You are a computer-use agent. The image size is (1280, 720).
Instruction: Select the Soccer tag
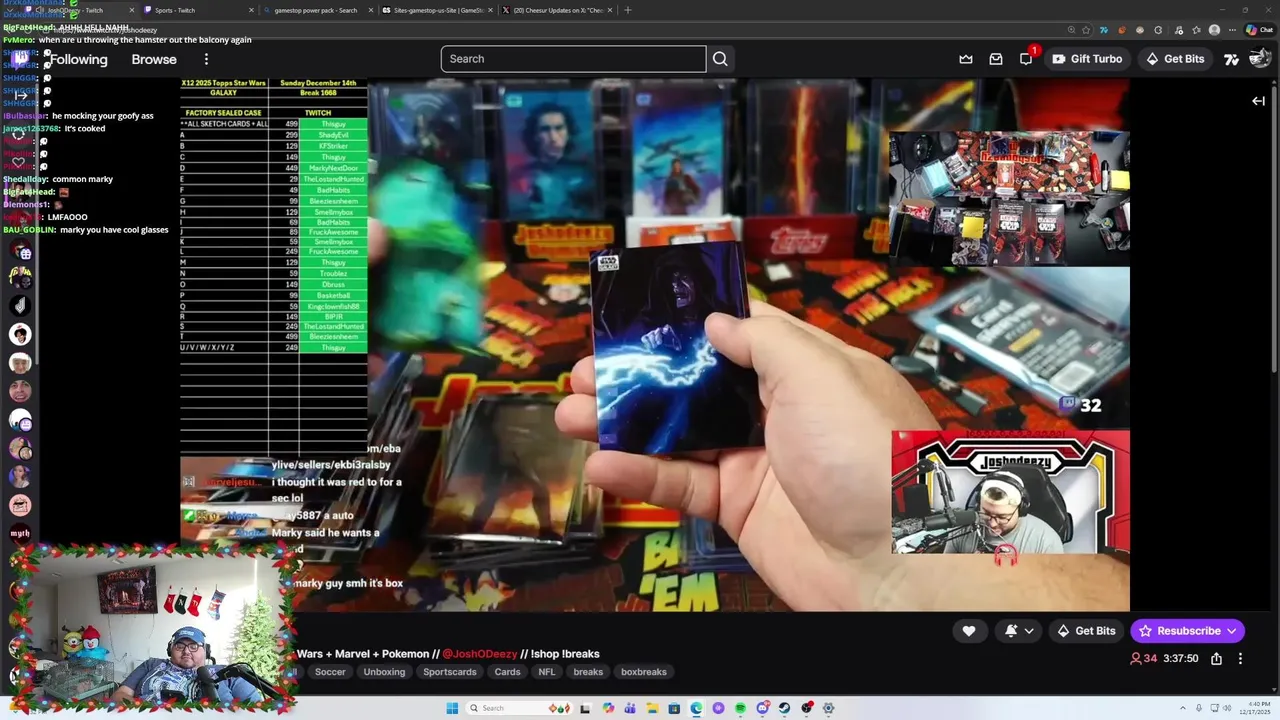(330, 672)
